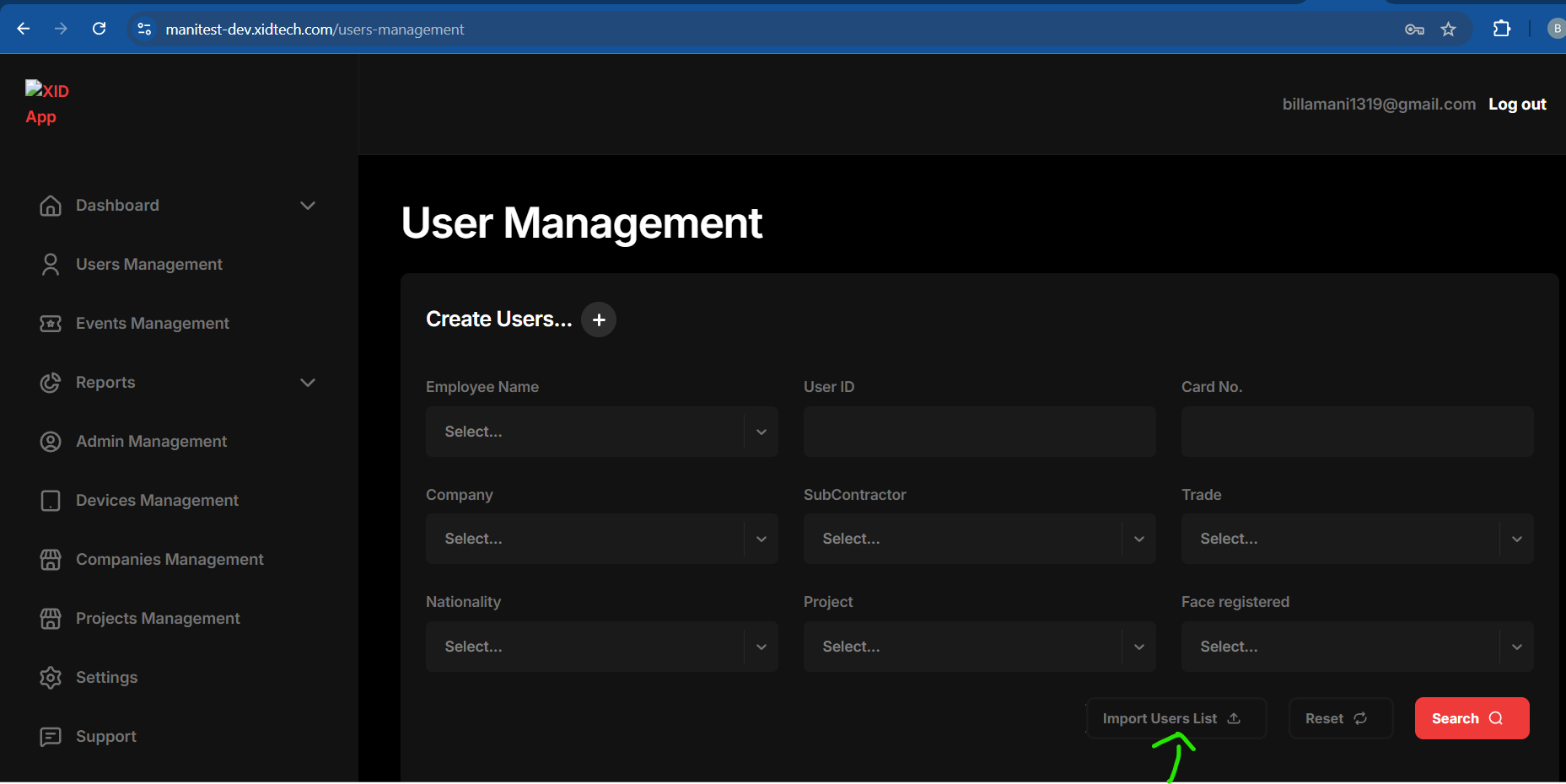Click the Log out link
Viewport: 1566px width, 784px height.
tap(1516, 104)
